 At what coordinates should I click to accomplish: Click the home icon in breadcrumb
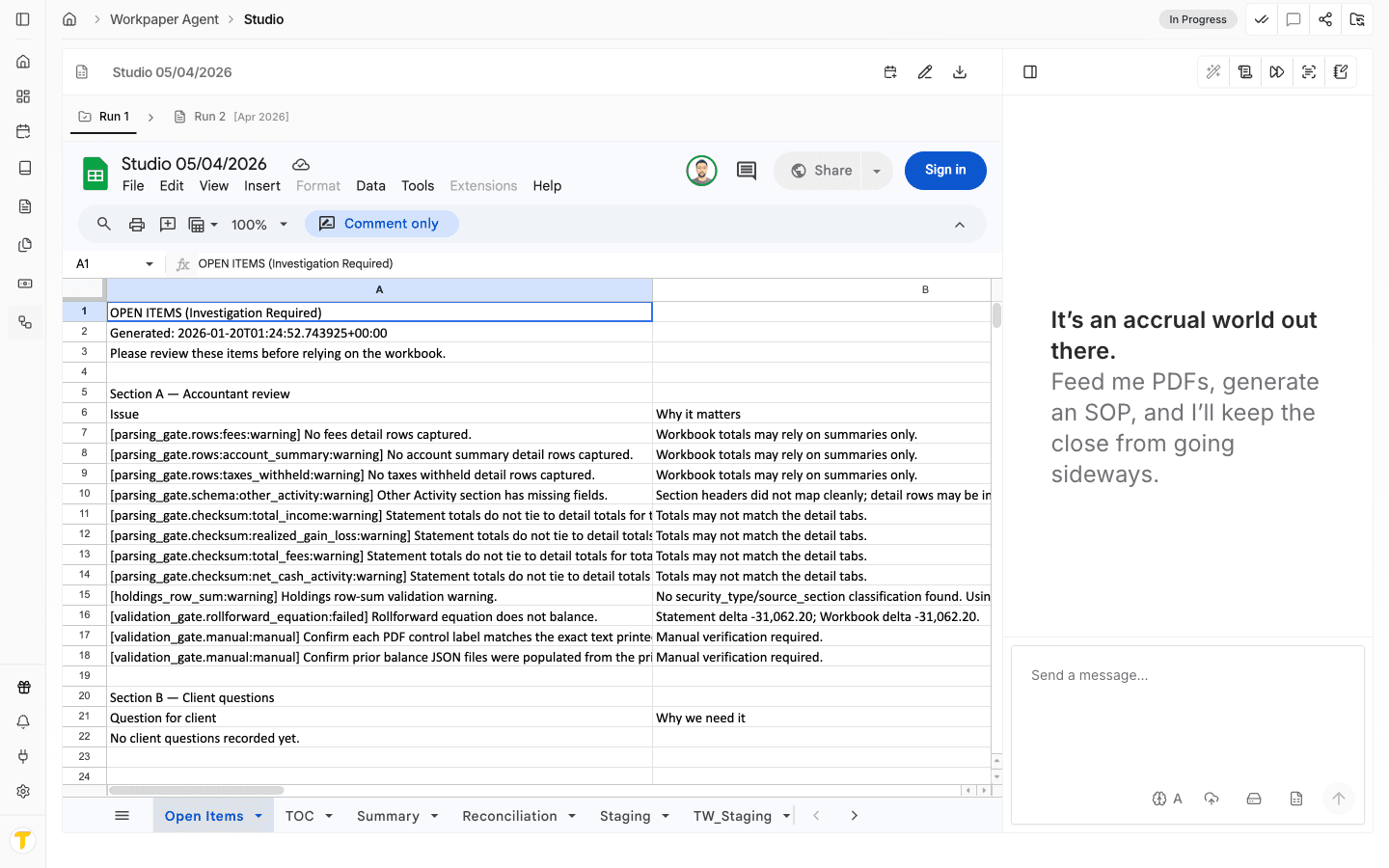(69, 19)
